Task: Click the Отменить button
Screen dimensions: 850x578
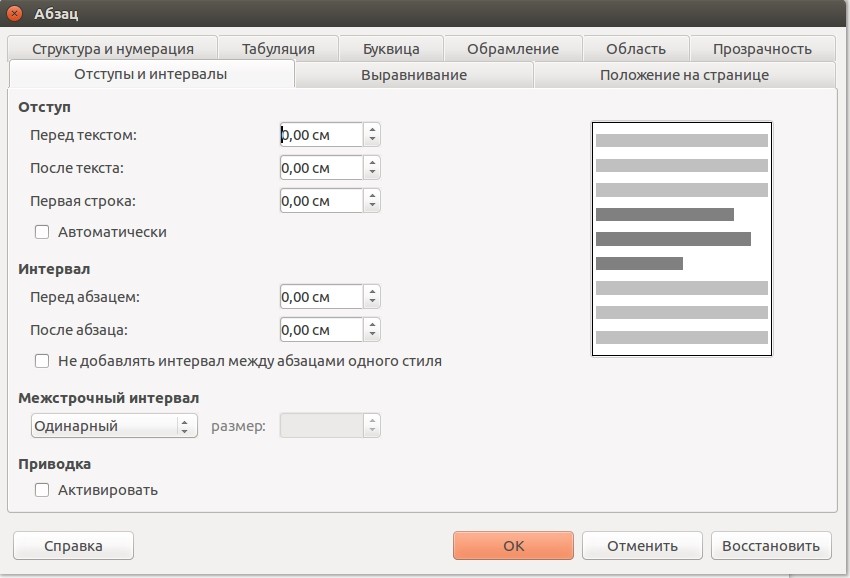Action: [642, 545]
